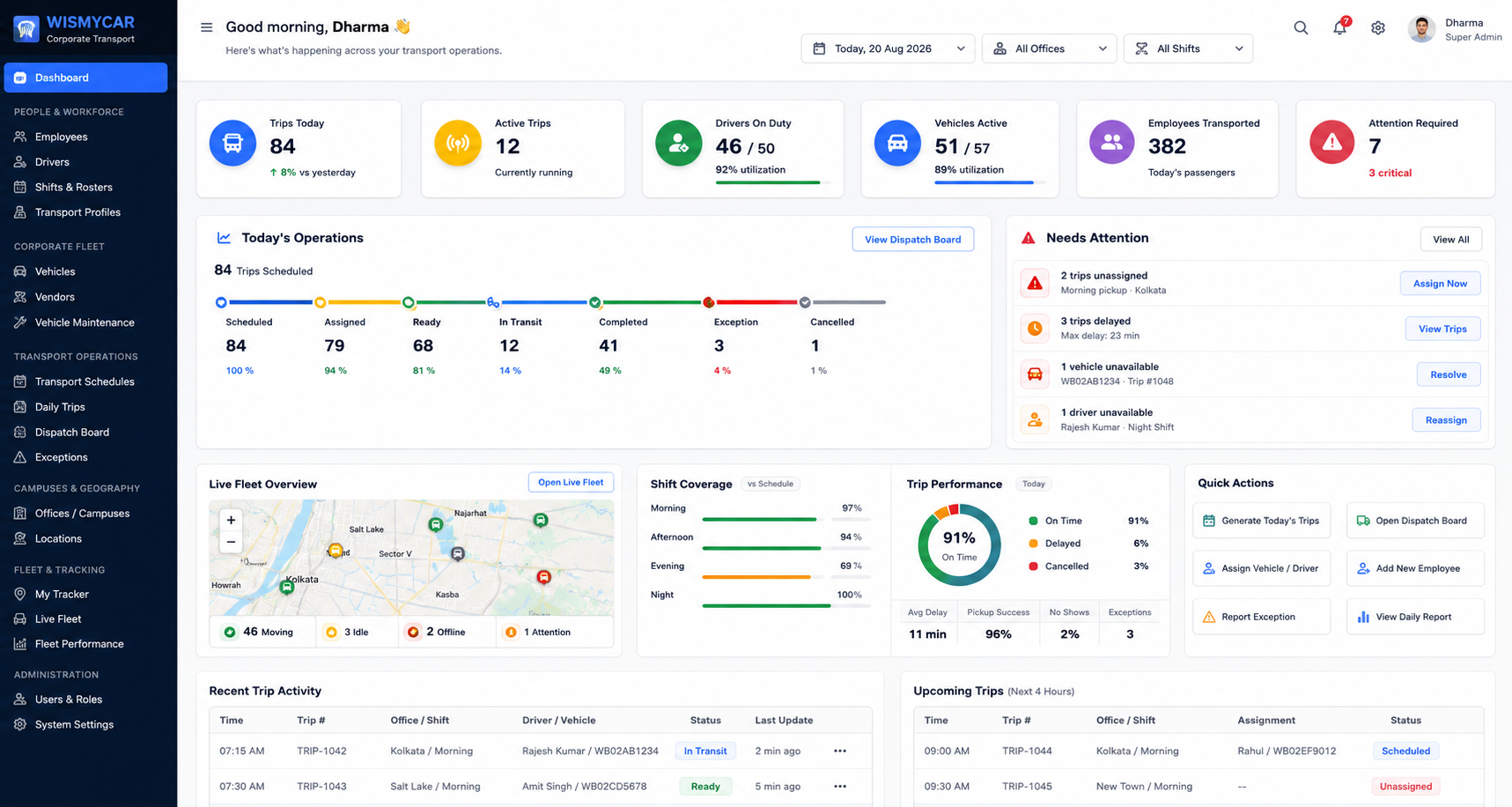
Task: Click the Trips Today bus icon
Action: 232,143
